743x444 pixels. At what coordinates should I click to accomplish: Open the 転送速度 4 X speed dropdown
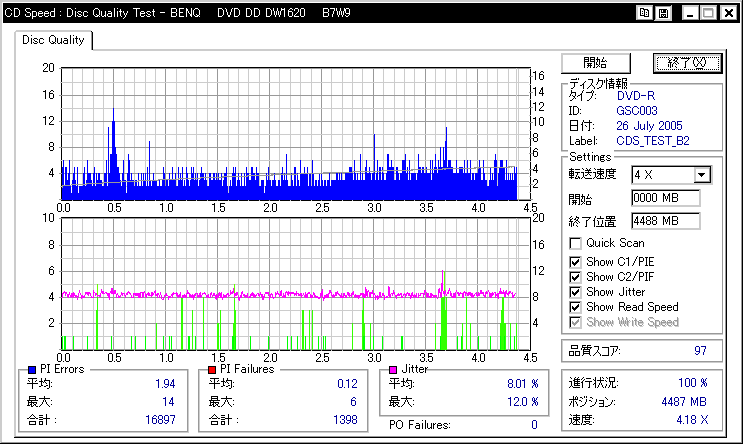pos(702,175)
